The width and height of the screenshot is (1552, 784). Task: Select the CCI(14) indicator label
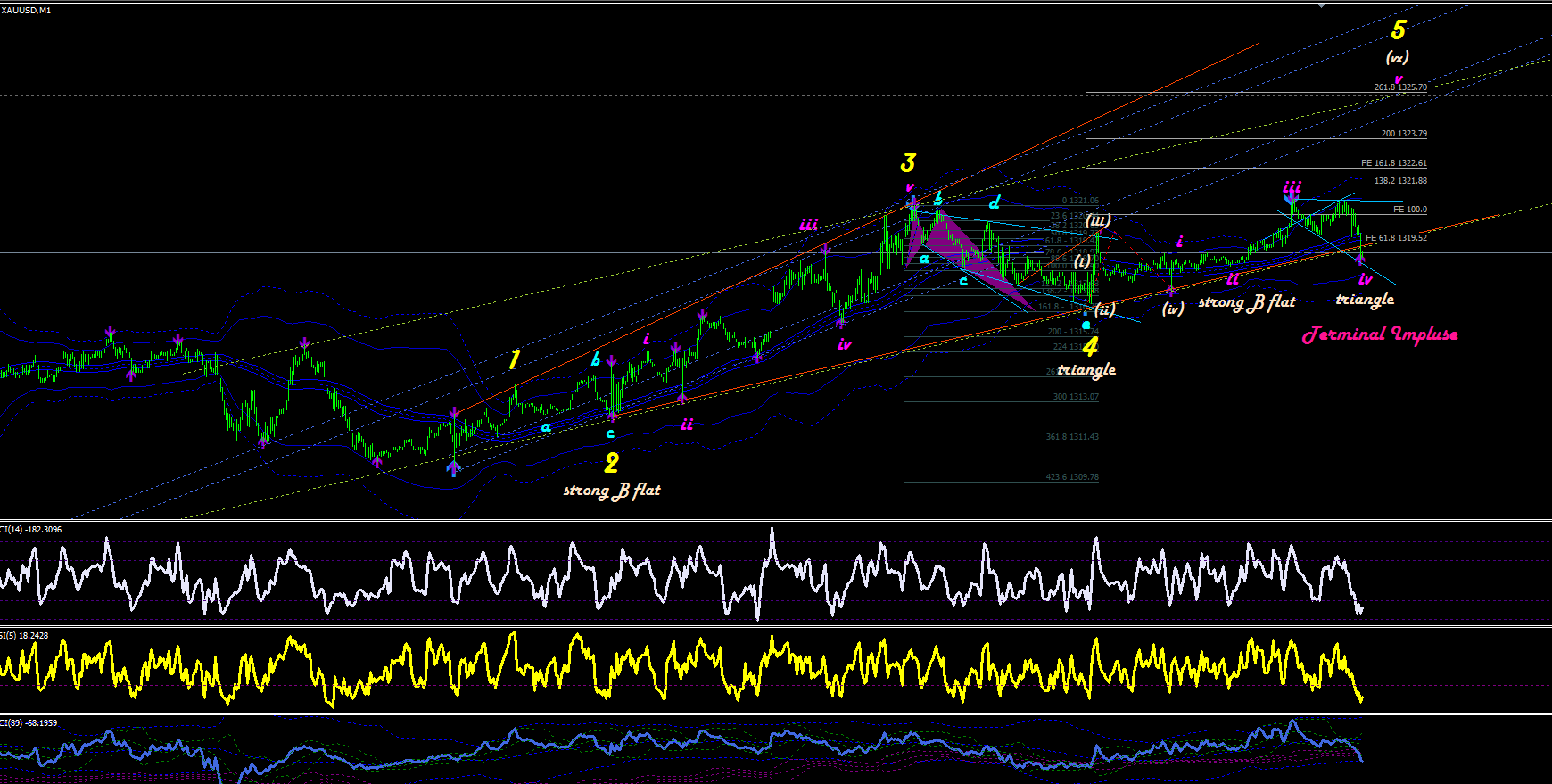(x=31, y=530)
